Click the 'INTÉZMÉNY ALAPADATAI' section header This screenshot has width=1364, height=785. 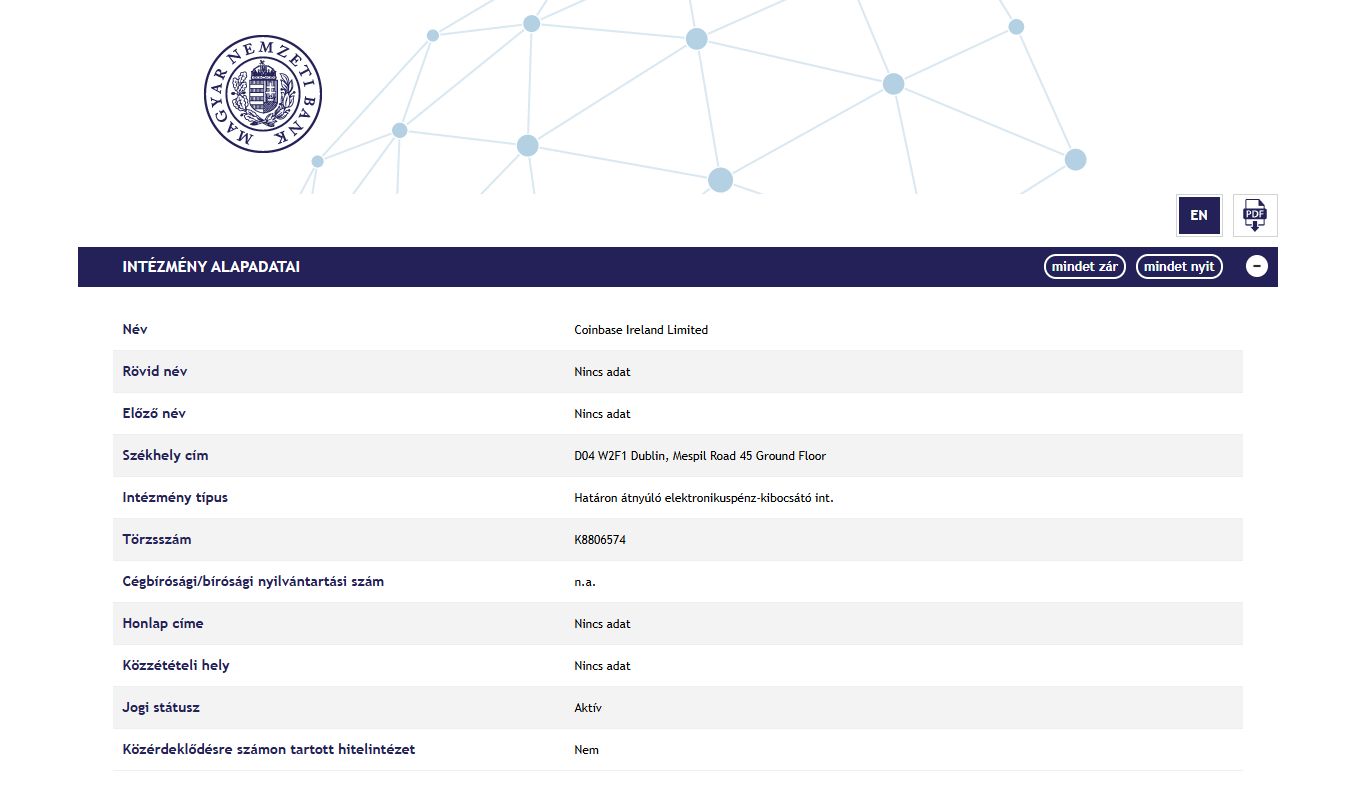click(x=211, y=267)
